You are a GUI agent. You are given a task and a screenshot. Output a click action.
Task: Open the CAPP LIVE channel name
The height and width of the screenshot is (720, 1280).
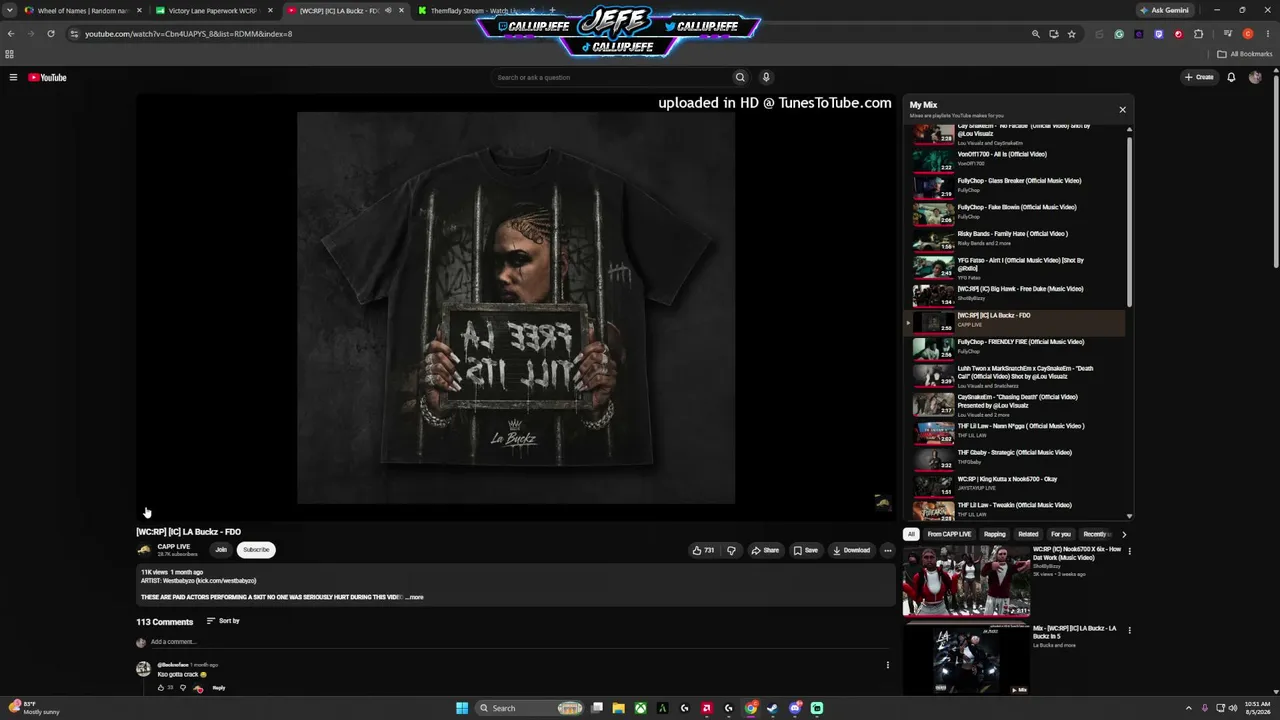[x=174, y=546]
